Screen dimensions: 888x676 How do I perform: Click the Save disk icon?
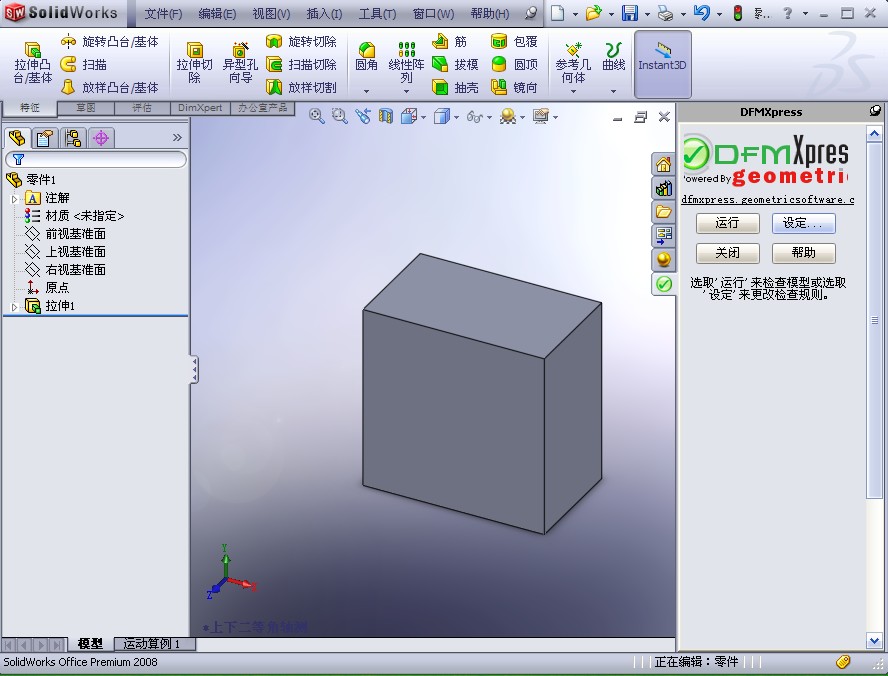tap(630, 13)
